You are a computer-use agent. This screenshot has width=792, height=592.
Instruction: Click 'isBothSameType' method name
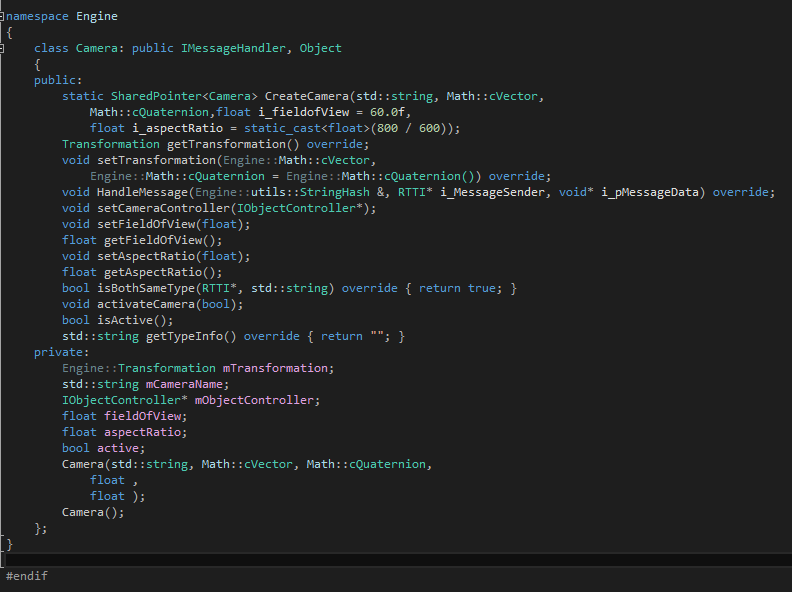point(146,288)
